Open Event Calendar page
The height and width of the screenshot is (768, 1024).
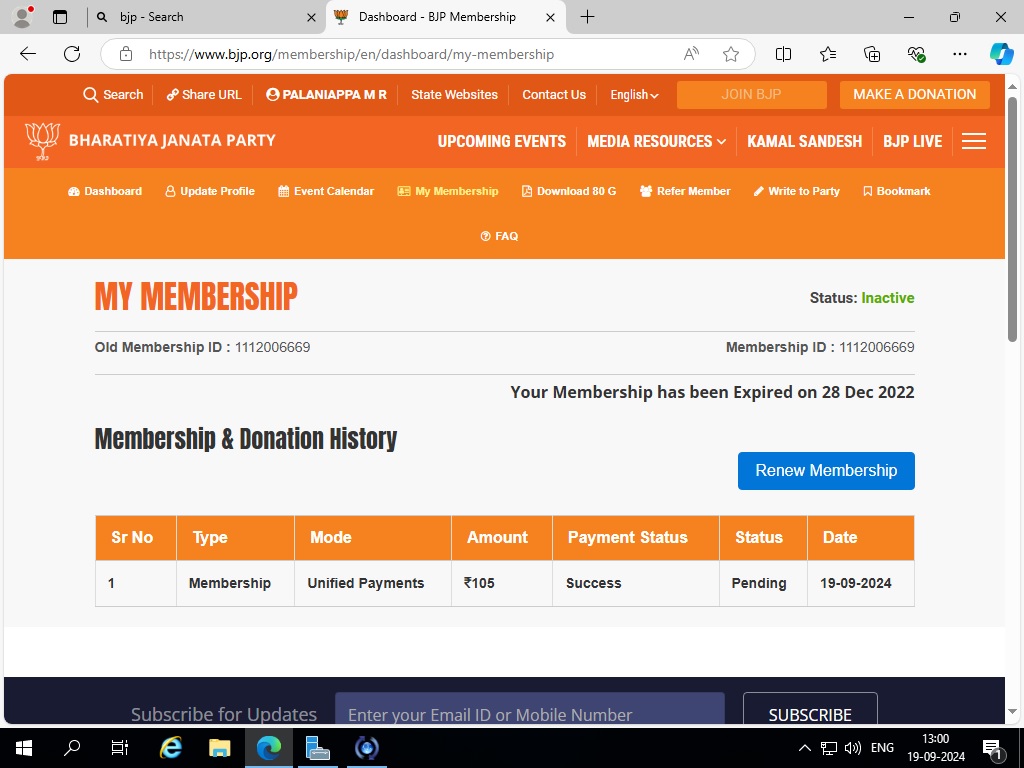326,191
